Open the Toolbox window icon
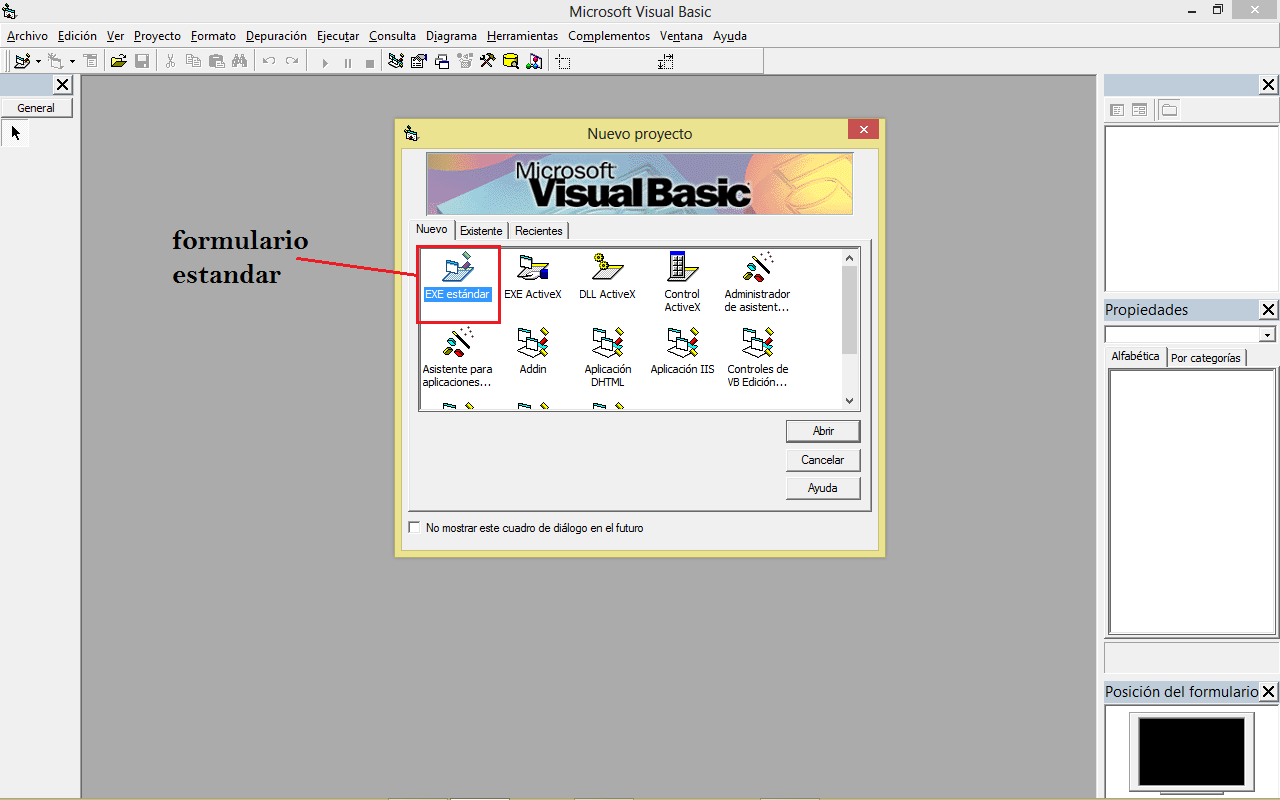Image resolution: width=1280 pixels, height=800 pixels. 487,60
